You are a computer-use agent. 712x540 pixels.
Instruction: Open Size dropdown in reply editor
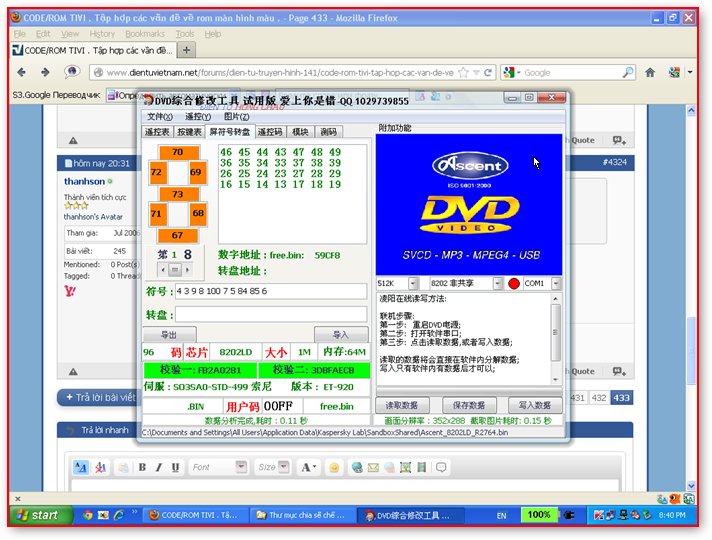tap(284, 466)
